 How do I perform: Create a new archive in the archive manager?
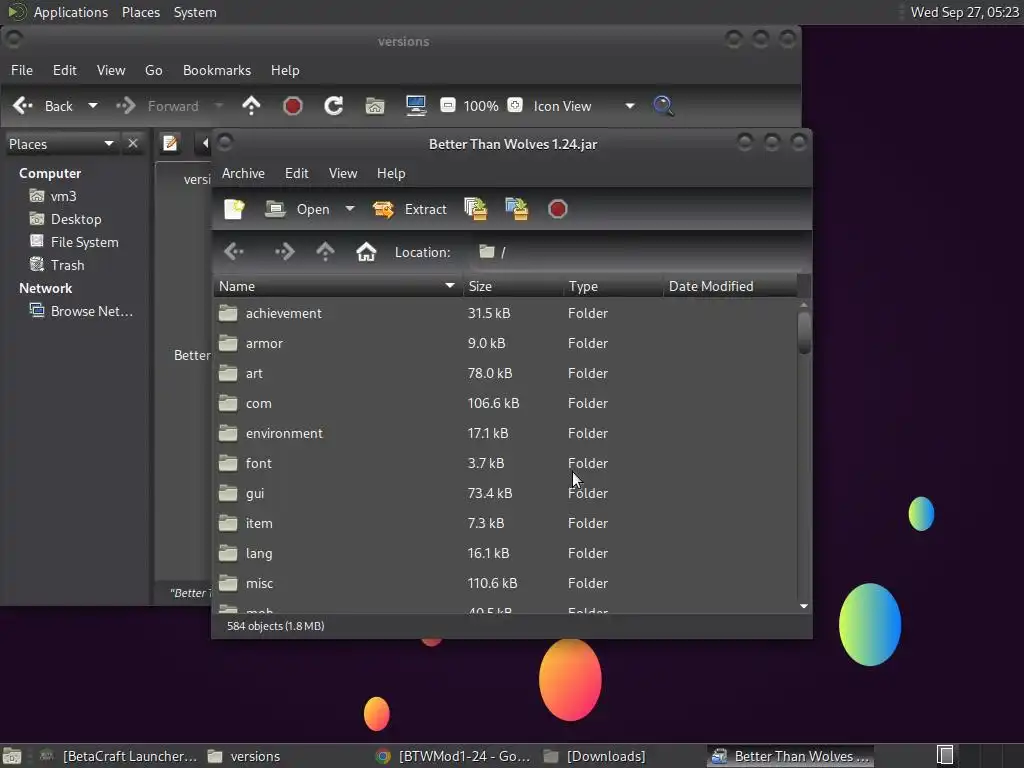[x=234, y=209]
